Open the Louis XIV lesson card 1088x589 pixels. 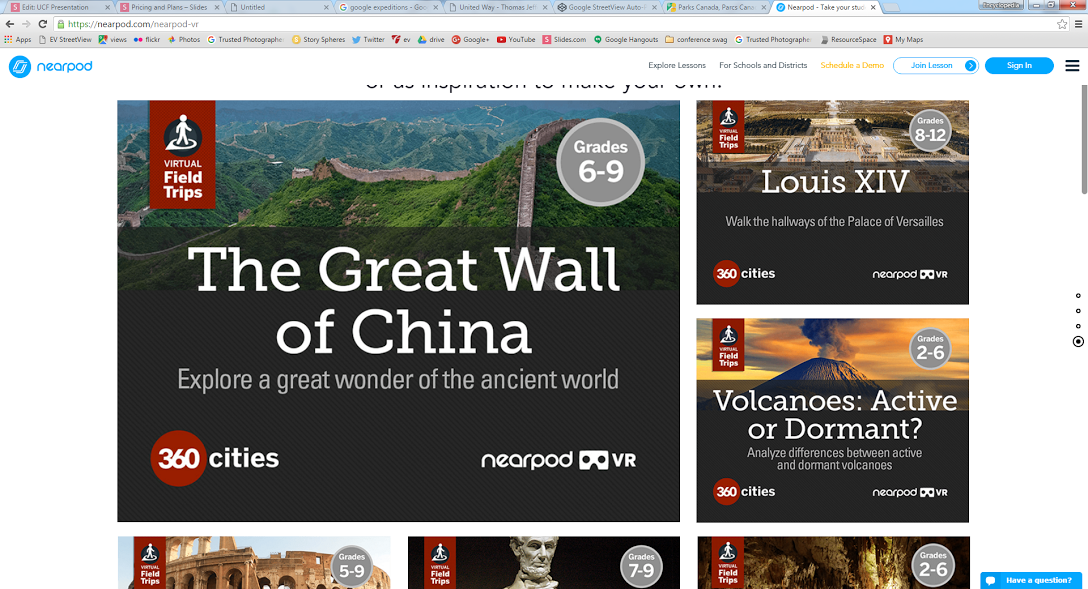point(833,202)
